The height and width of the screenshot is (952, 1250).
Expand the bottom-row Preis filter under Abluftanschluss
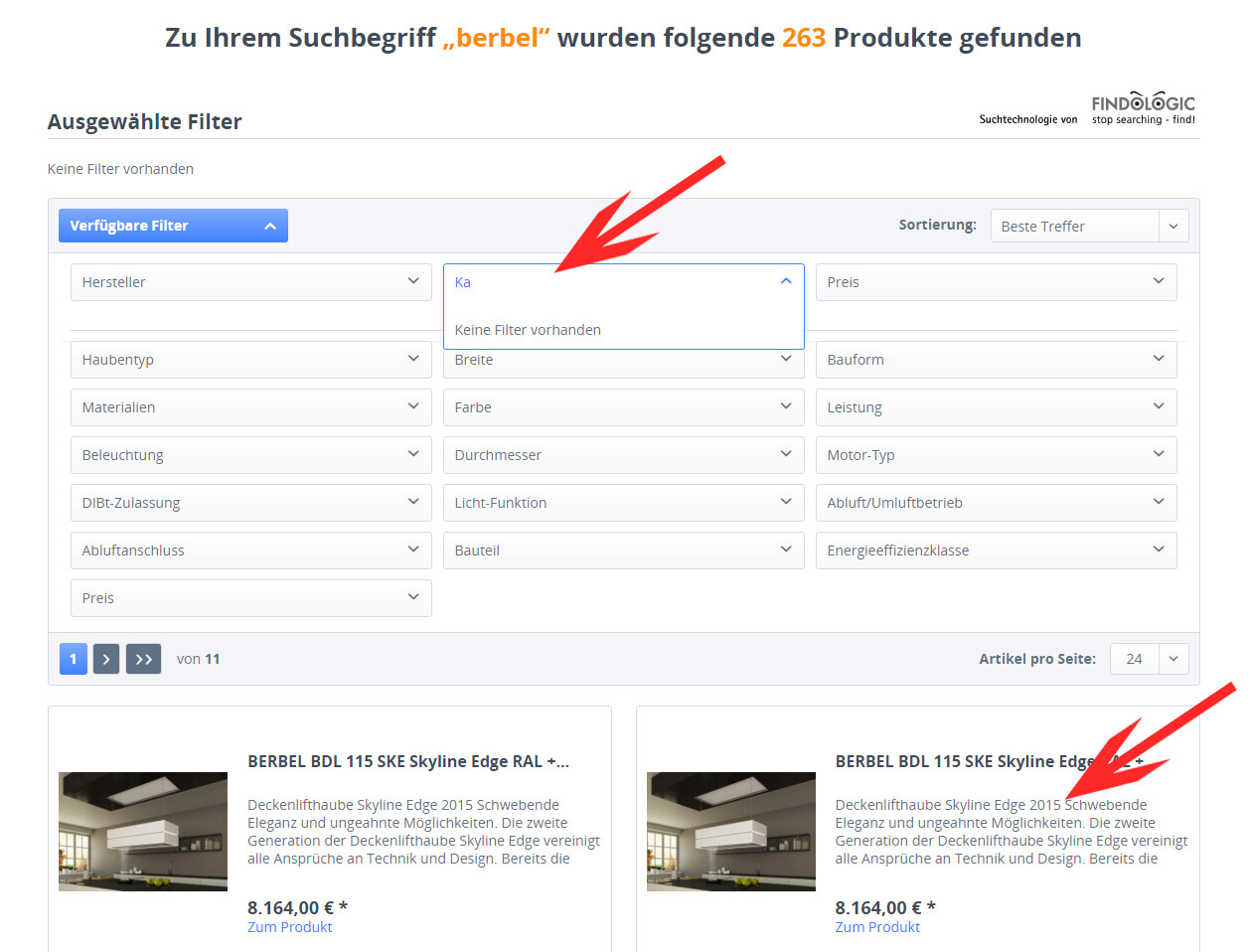251,598
